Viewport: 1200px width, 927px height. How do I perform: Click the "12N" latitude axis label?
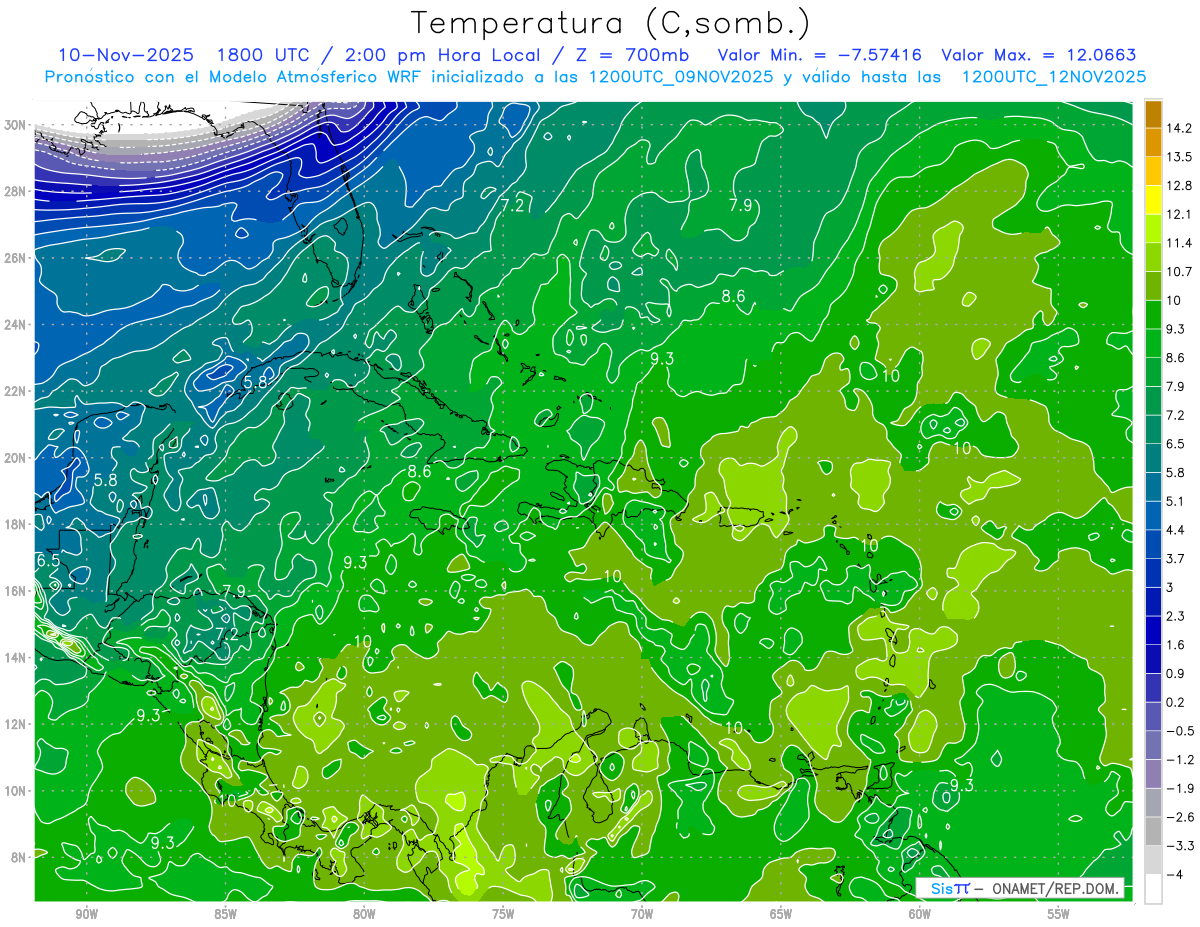point(16,724)
